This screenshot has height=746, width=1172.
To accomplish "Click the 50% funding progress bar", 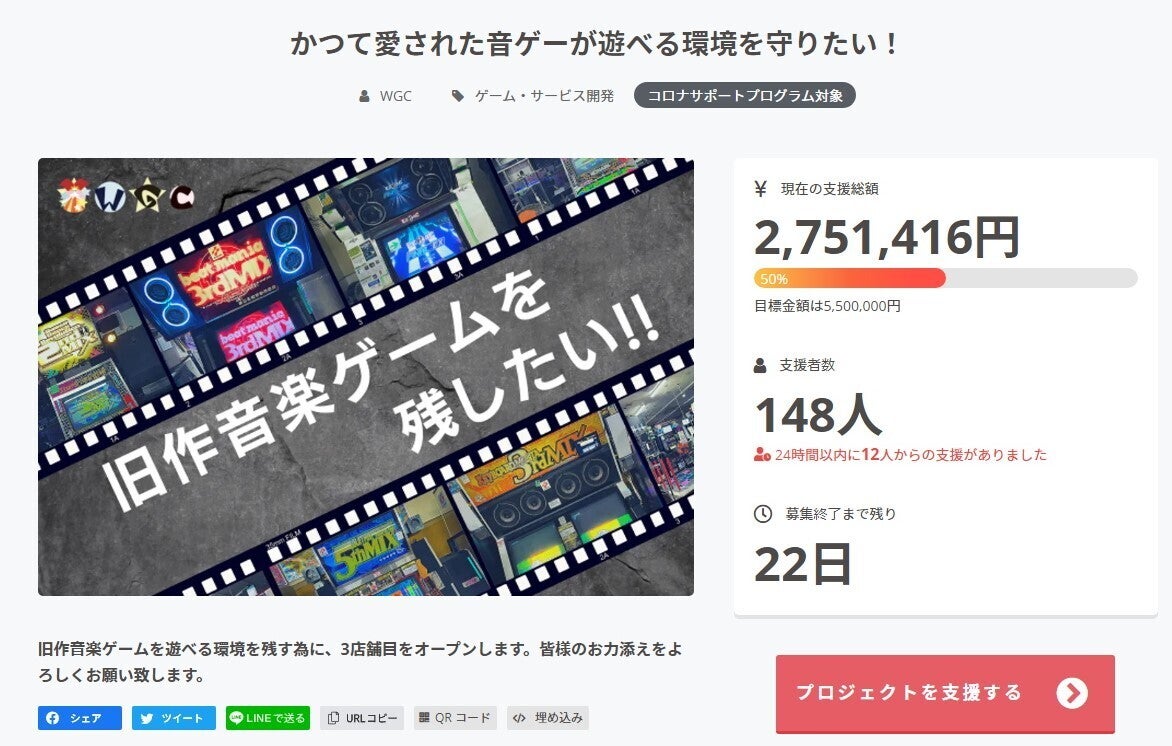I will coord(946,279).
